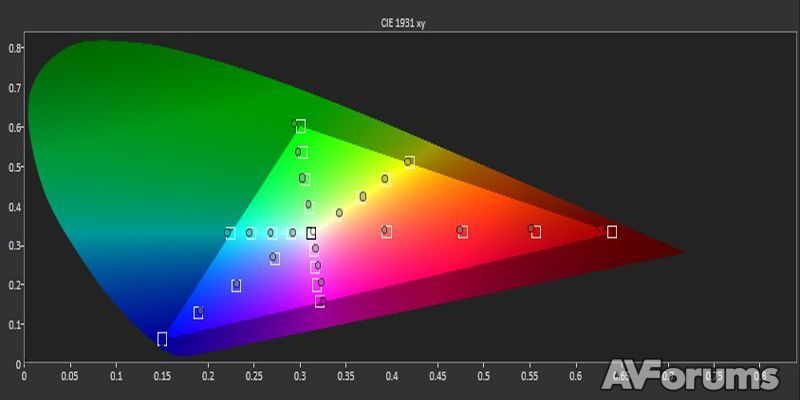
Task: Select the 100% saturated blue target square
Action: point(162,339)
